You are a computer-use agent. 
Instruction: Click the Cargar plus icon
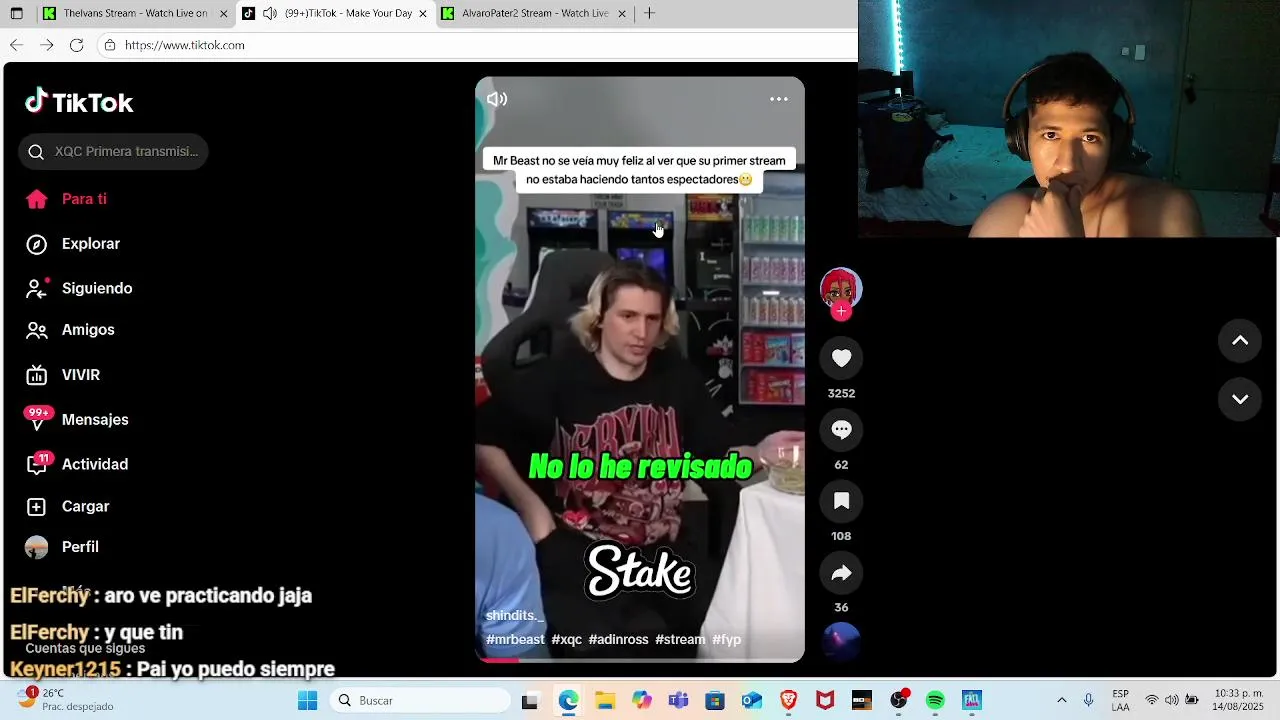pos(37,506)
